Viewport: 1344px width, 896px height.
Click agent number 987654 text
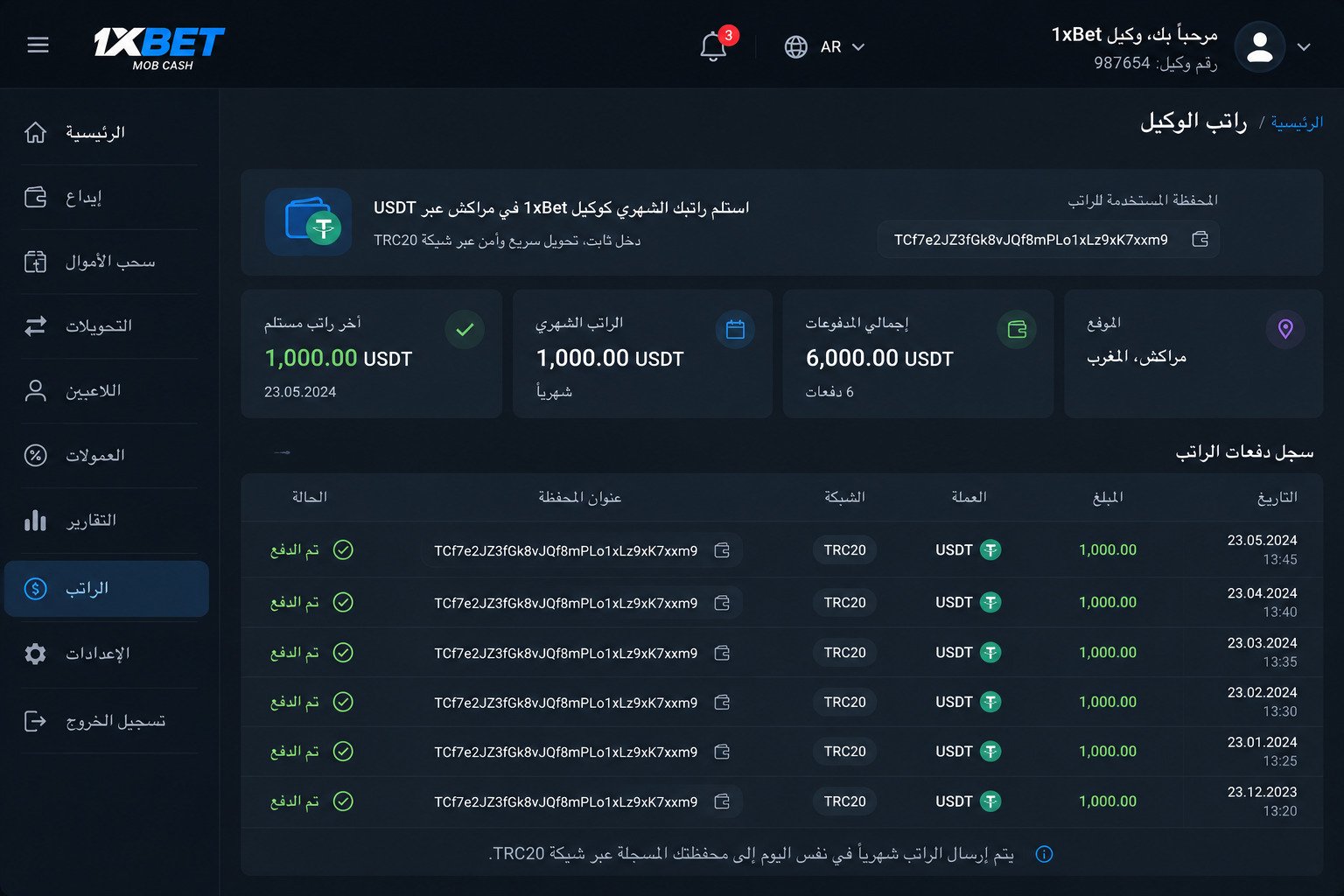[x=1122, y=63]
